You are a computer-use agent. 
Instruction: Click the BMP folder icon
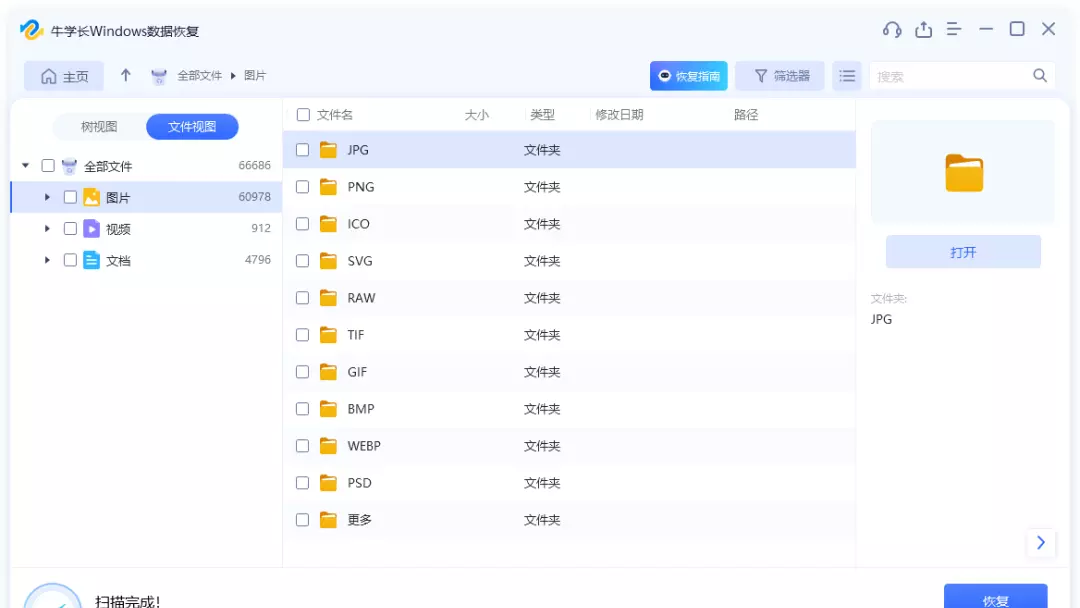click(329, 409)
